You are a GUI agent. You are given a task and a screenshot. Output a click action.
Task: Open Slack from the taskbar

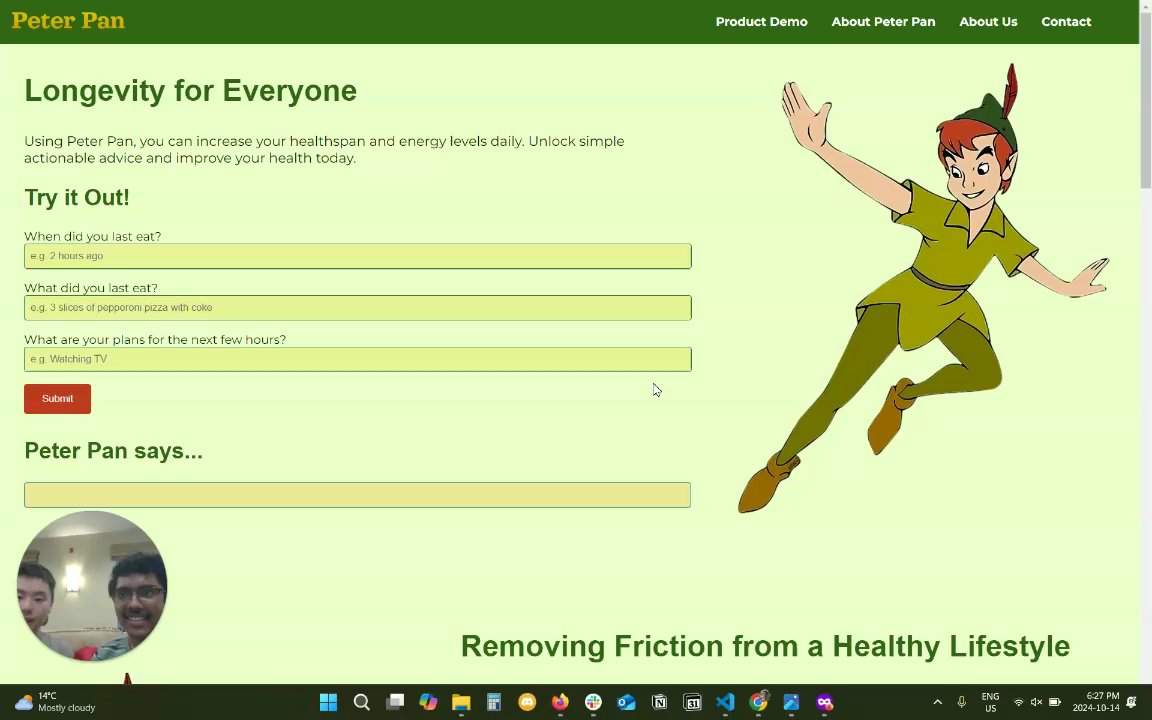593,702
